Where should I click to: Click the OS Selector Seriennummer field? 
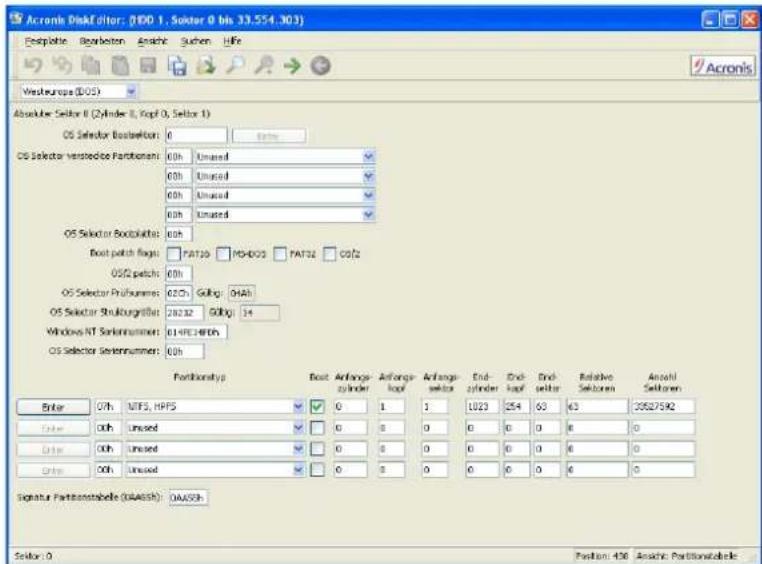coord(185,351)
